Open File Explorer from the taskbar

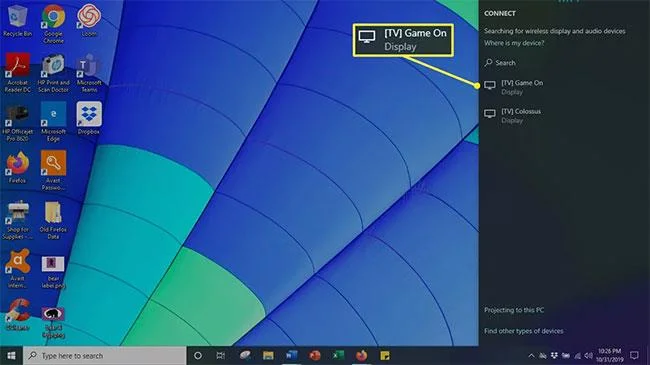coord(268,356)
